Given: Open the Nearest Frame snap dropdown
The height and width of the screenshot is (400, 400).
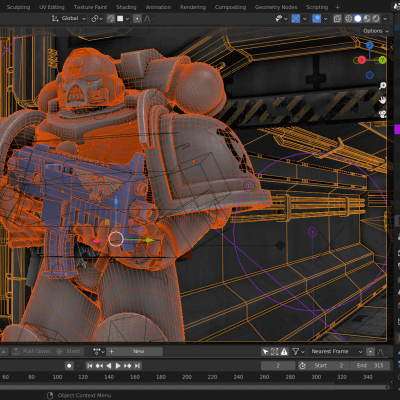Looking at the screenshot, I should 336,351.
